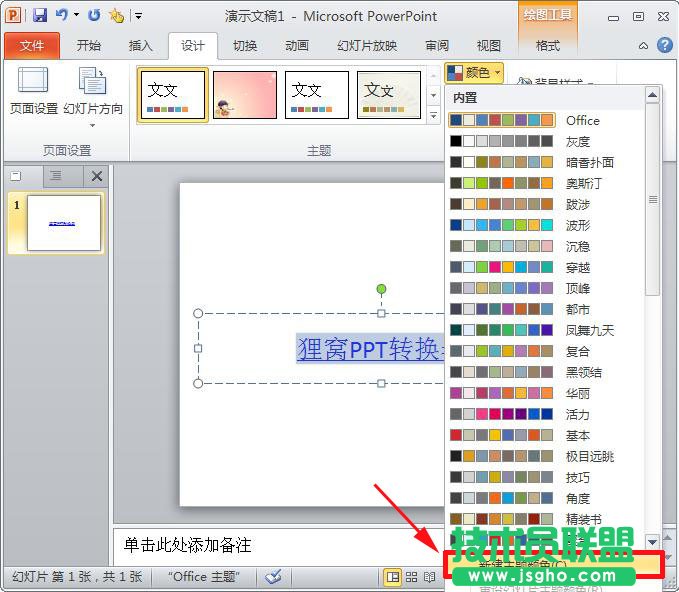Open the Undo history dropdown arrow
679x592 pixels.
point(77,15)
